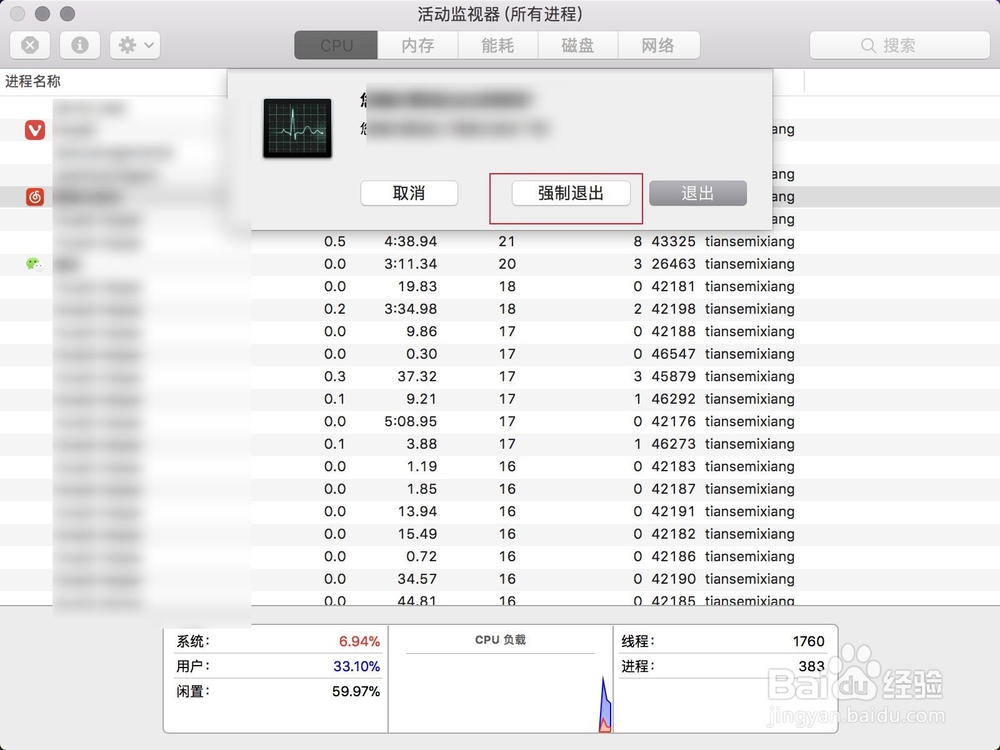1000x750 pixels.
Task: Click CPU time value 5:08.95
Action: click(410, 422)
